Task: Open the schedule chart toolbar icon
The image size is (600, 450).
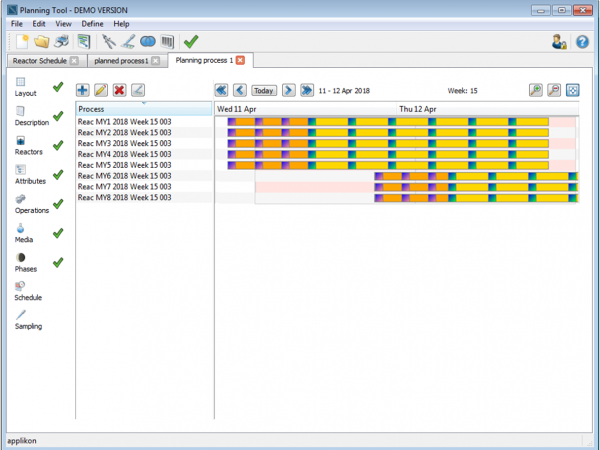Action: click(84, 41)
